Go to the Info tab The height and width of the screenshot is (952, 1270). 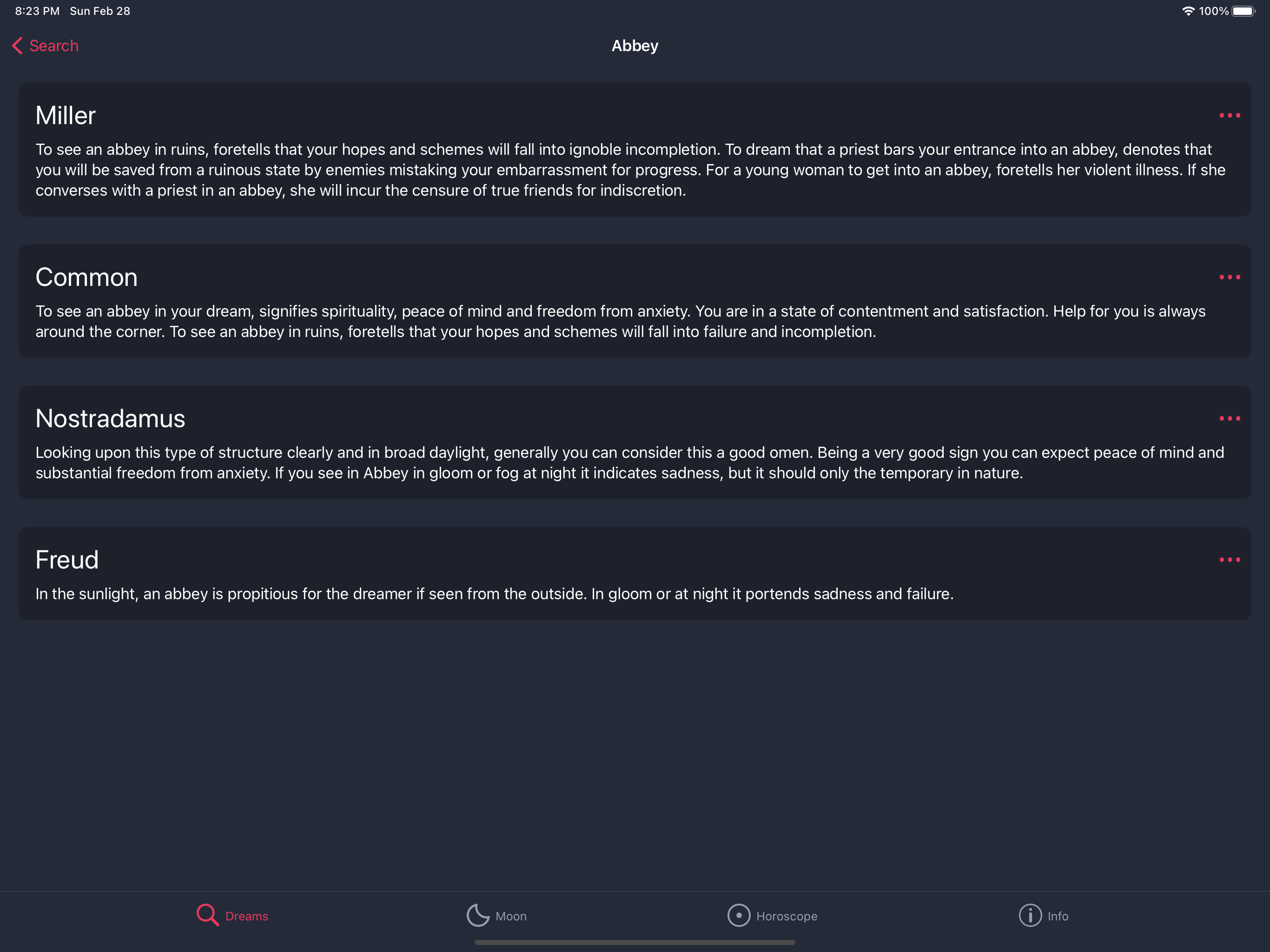click(1057, 916)
